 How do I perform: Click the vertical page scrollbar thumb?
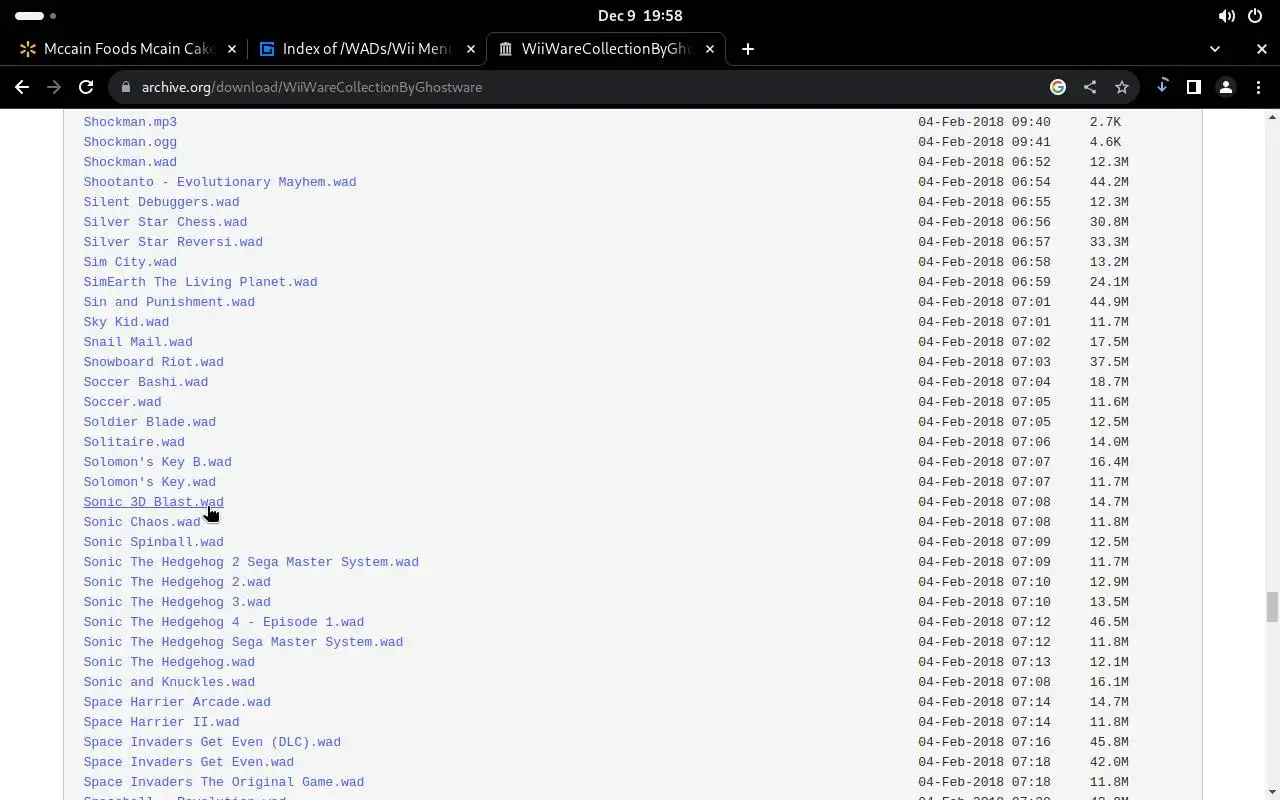pyautogui.click(x=1272, y=607)
